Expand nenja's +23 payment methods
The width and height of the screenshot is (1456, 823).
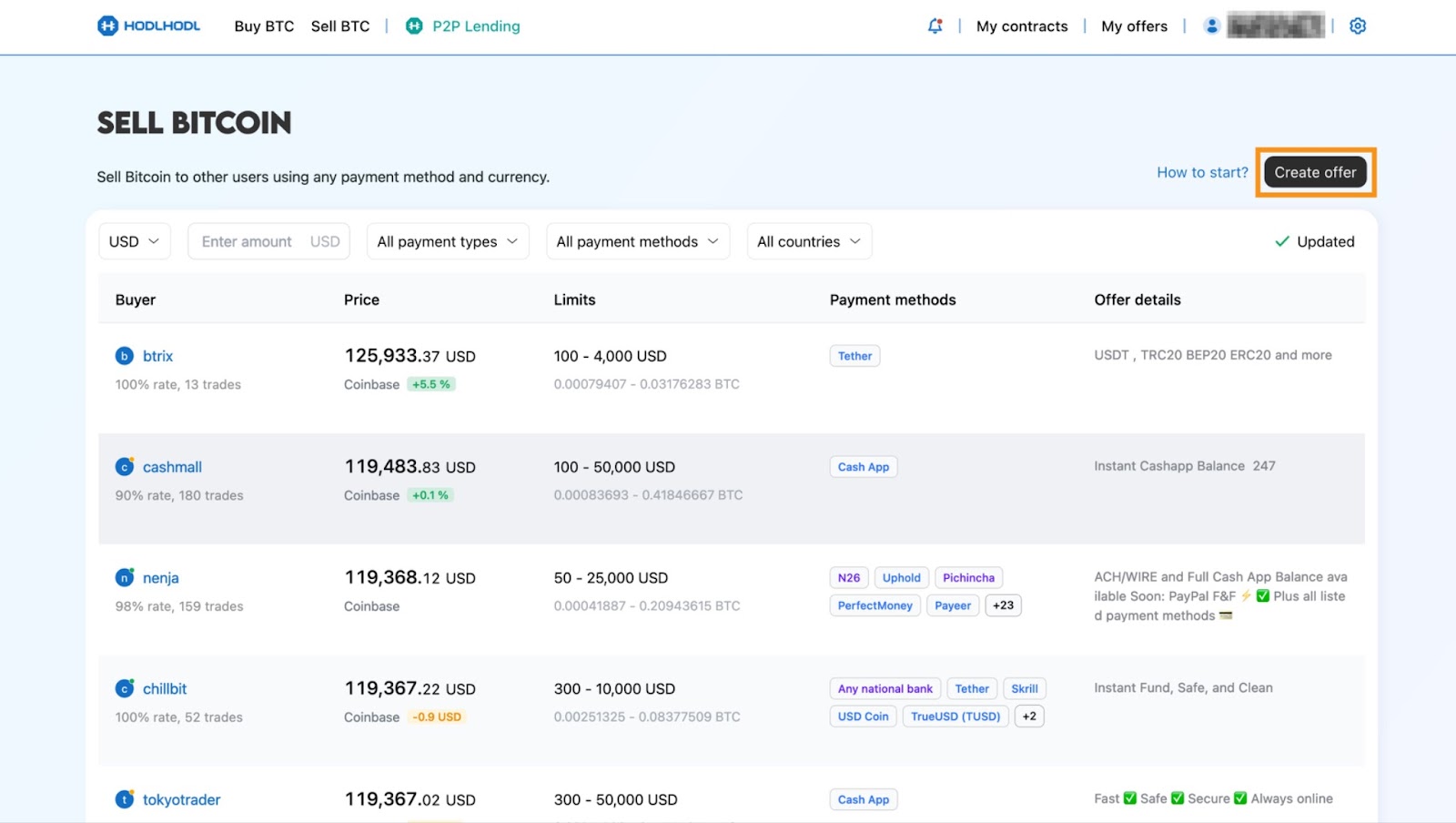tap(1003, 605)
